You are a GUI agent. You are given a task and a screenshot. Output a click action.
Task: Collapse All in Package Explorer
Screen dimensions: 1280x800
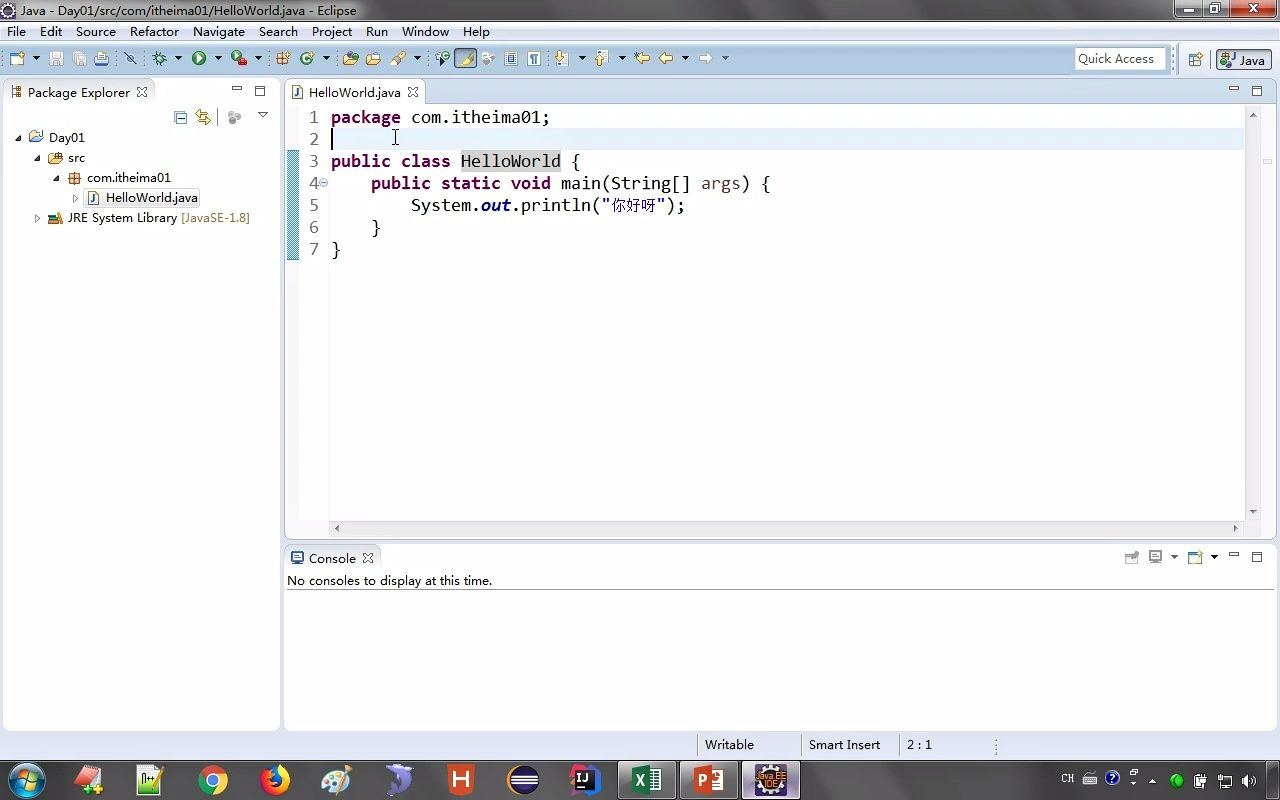tap(181, 117)
